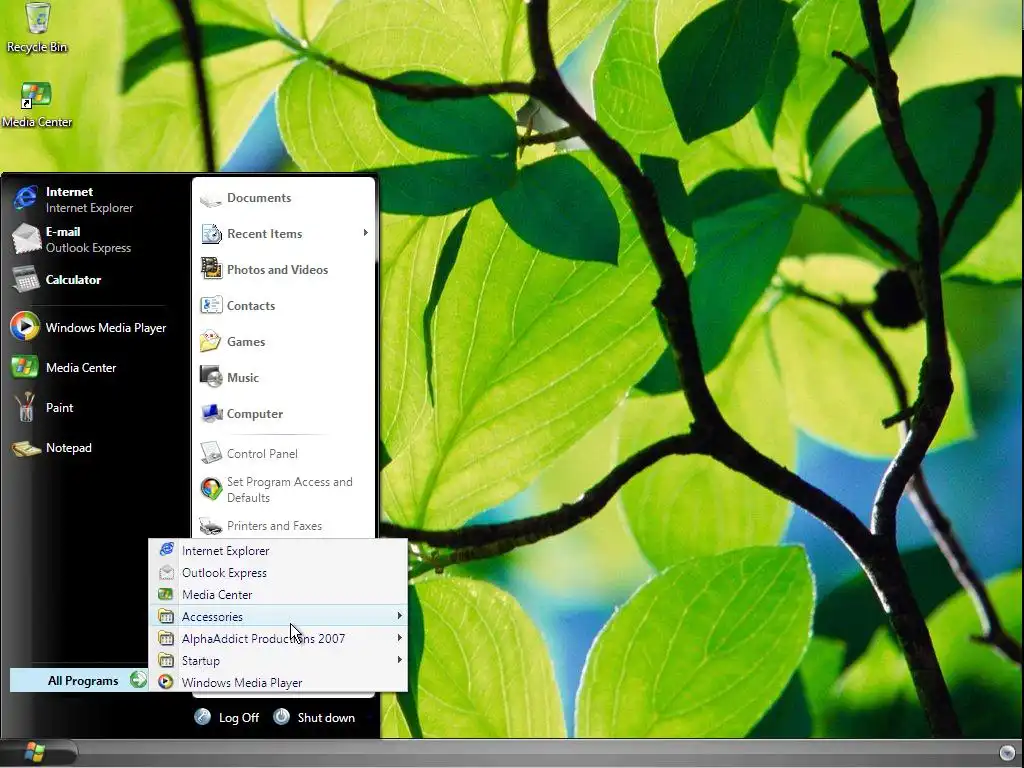This screenshot has width=1024, height=768.
Task: Click the Paint label
Action: coord(59,408)
